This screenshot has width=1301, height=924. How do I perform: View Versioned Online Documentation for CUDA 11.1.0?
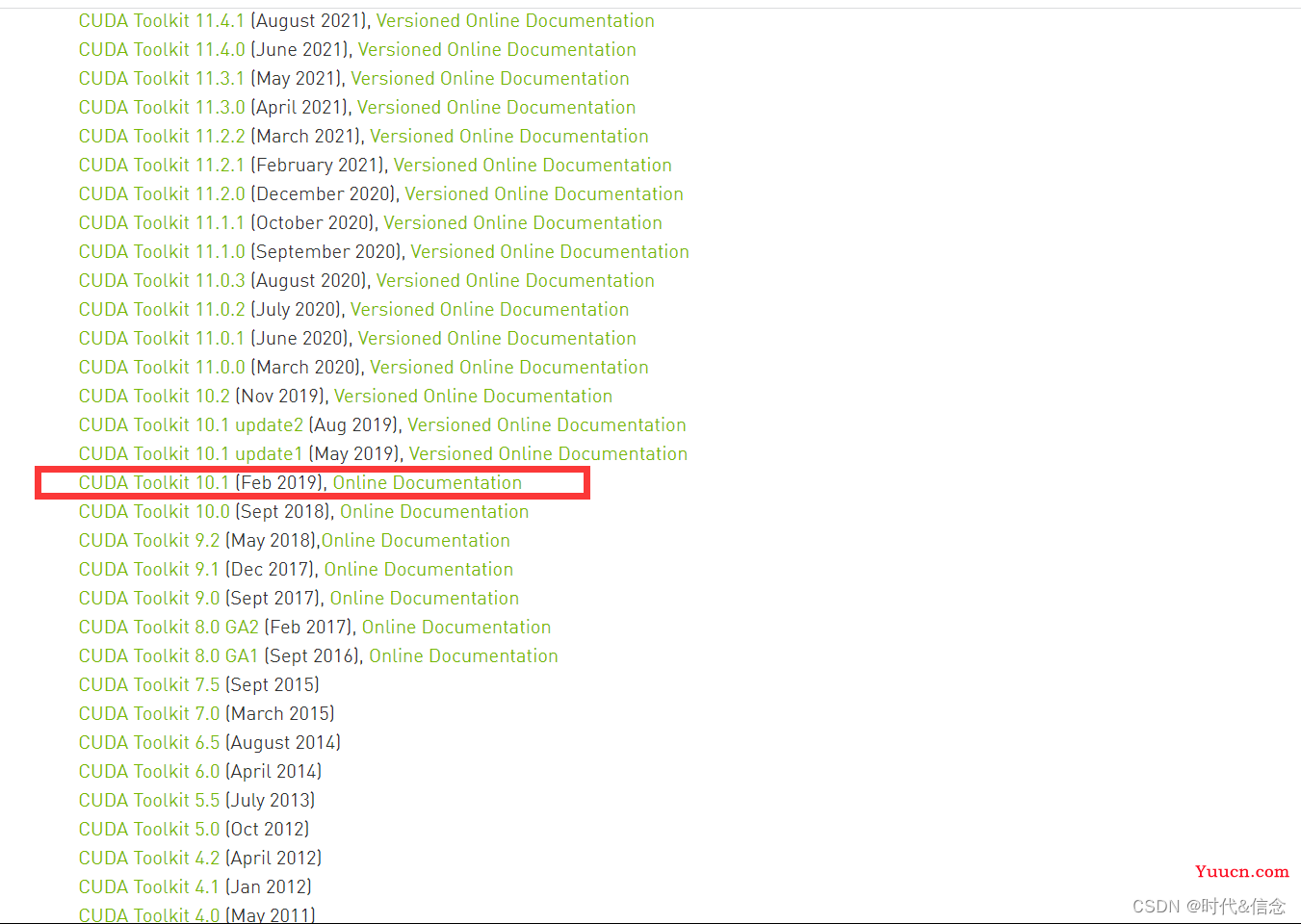(550, 251)
